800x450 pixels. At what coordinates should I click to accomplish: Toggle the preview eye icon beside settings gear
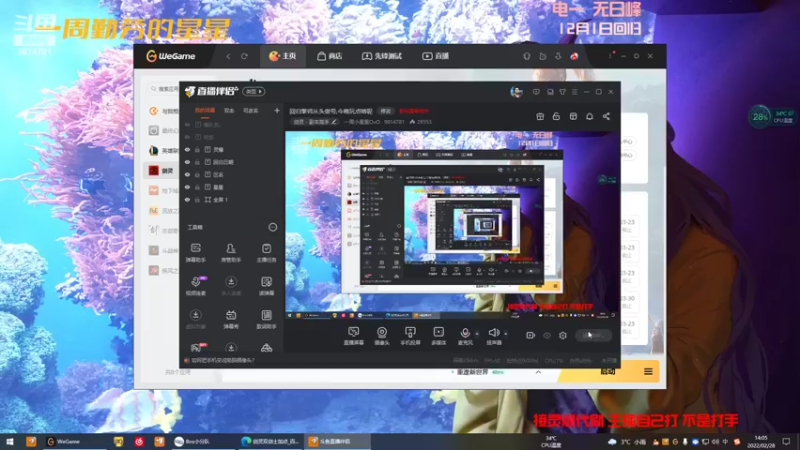[547, 335]
